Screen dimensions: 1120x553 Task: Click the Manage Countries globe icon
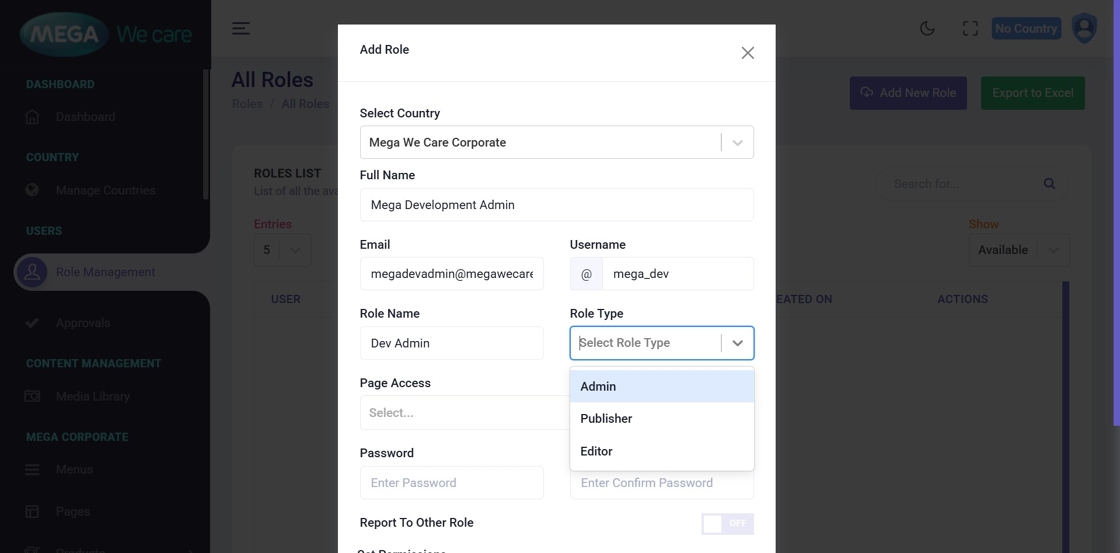tap(32, 190)
